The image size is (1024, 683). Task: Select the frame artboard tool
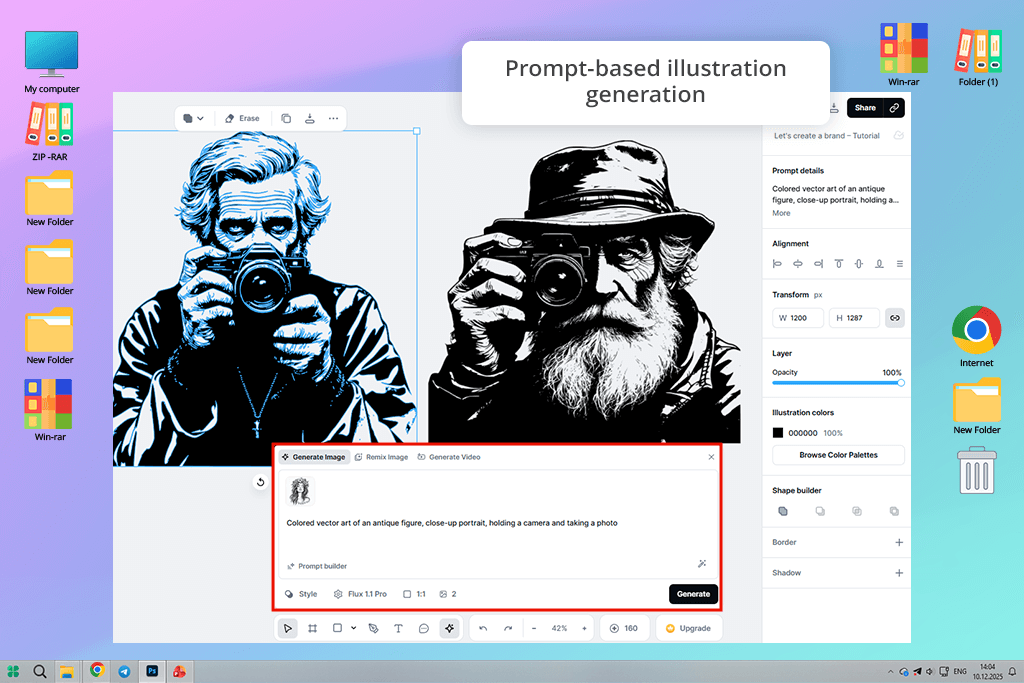313,628
